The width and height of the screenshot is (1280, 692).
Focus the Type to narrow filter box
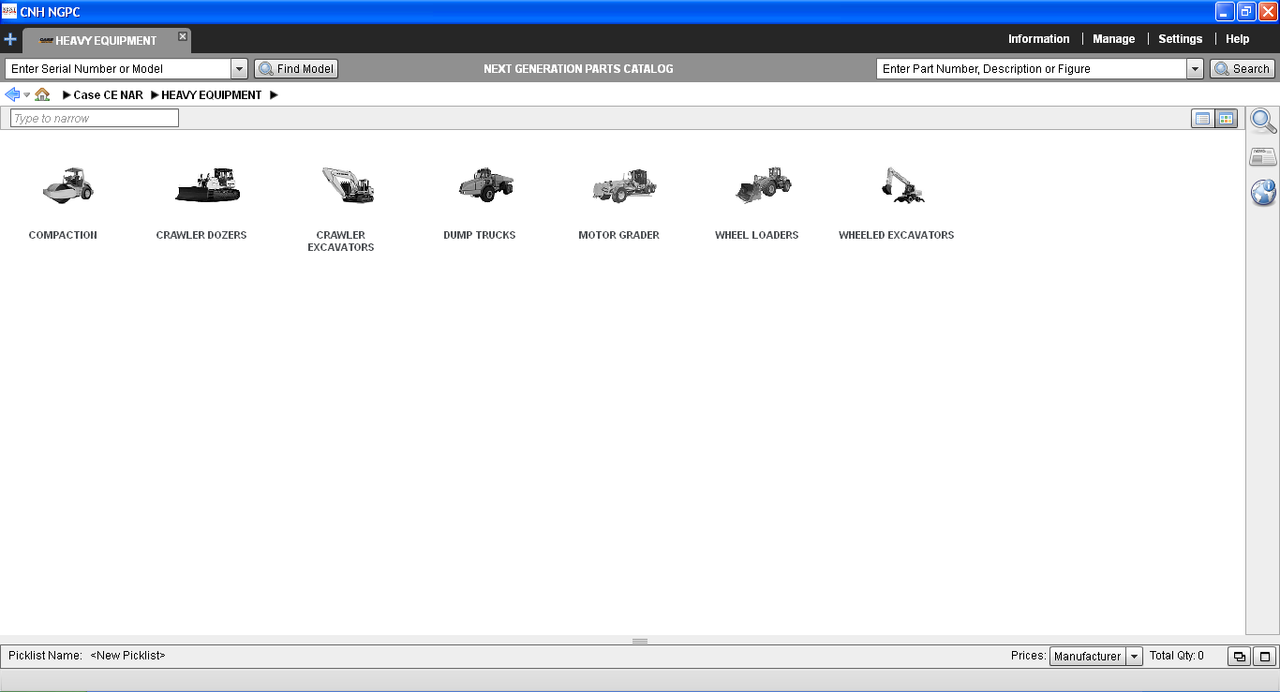(94, 118)
